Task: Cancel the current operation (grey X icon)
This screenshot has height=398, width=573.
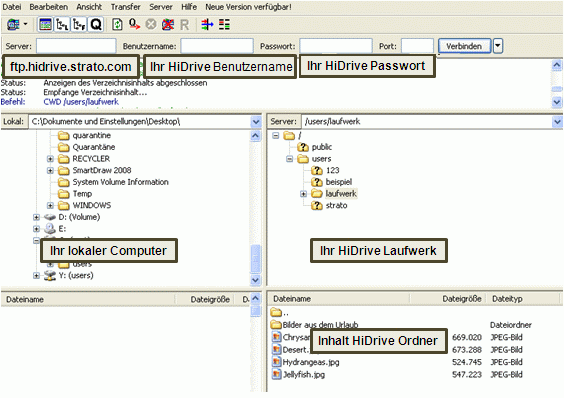Action: coord(151,25)
